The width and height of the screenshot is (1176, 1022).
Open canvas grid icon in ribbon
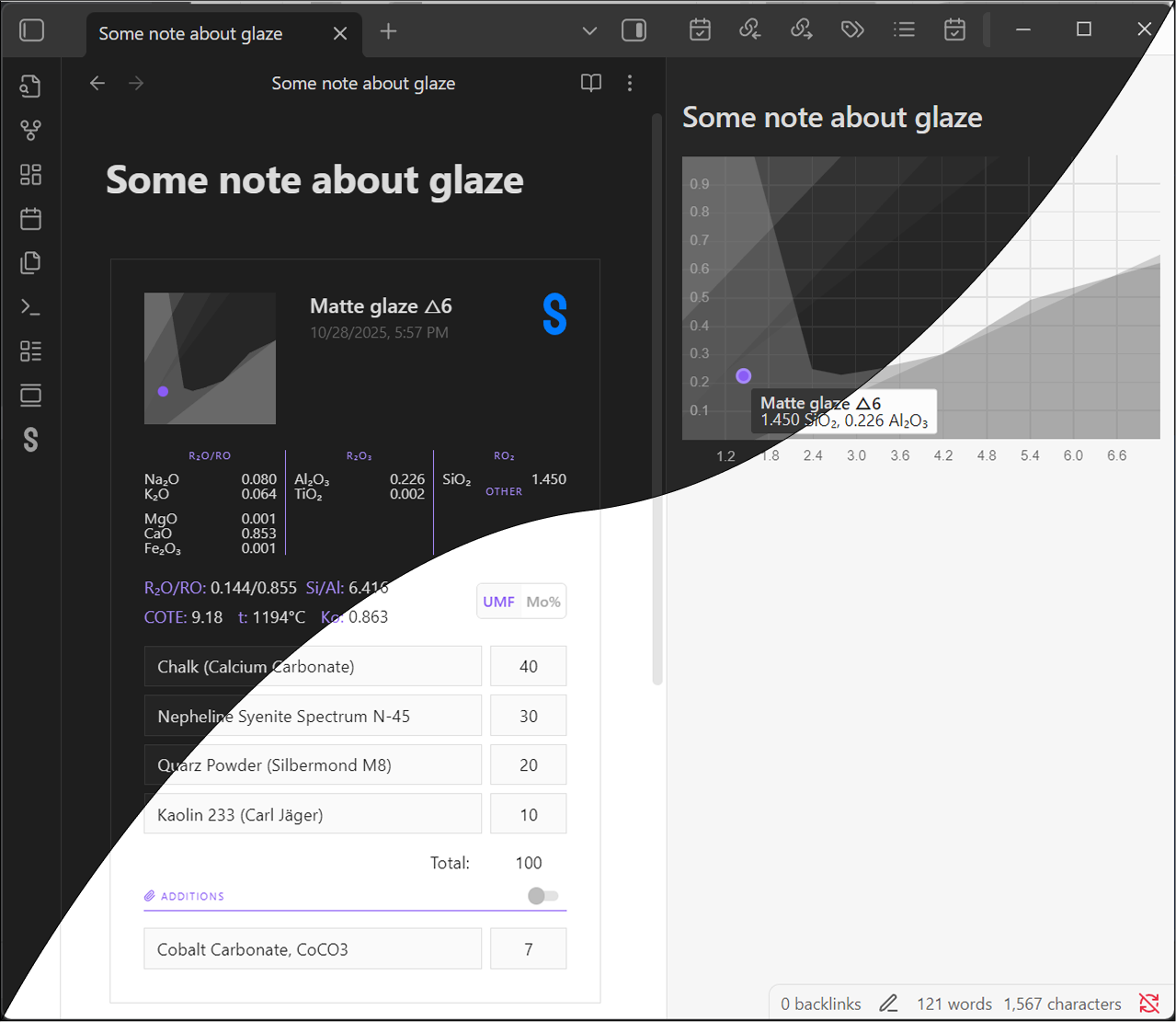(x=30, y=174)
